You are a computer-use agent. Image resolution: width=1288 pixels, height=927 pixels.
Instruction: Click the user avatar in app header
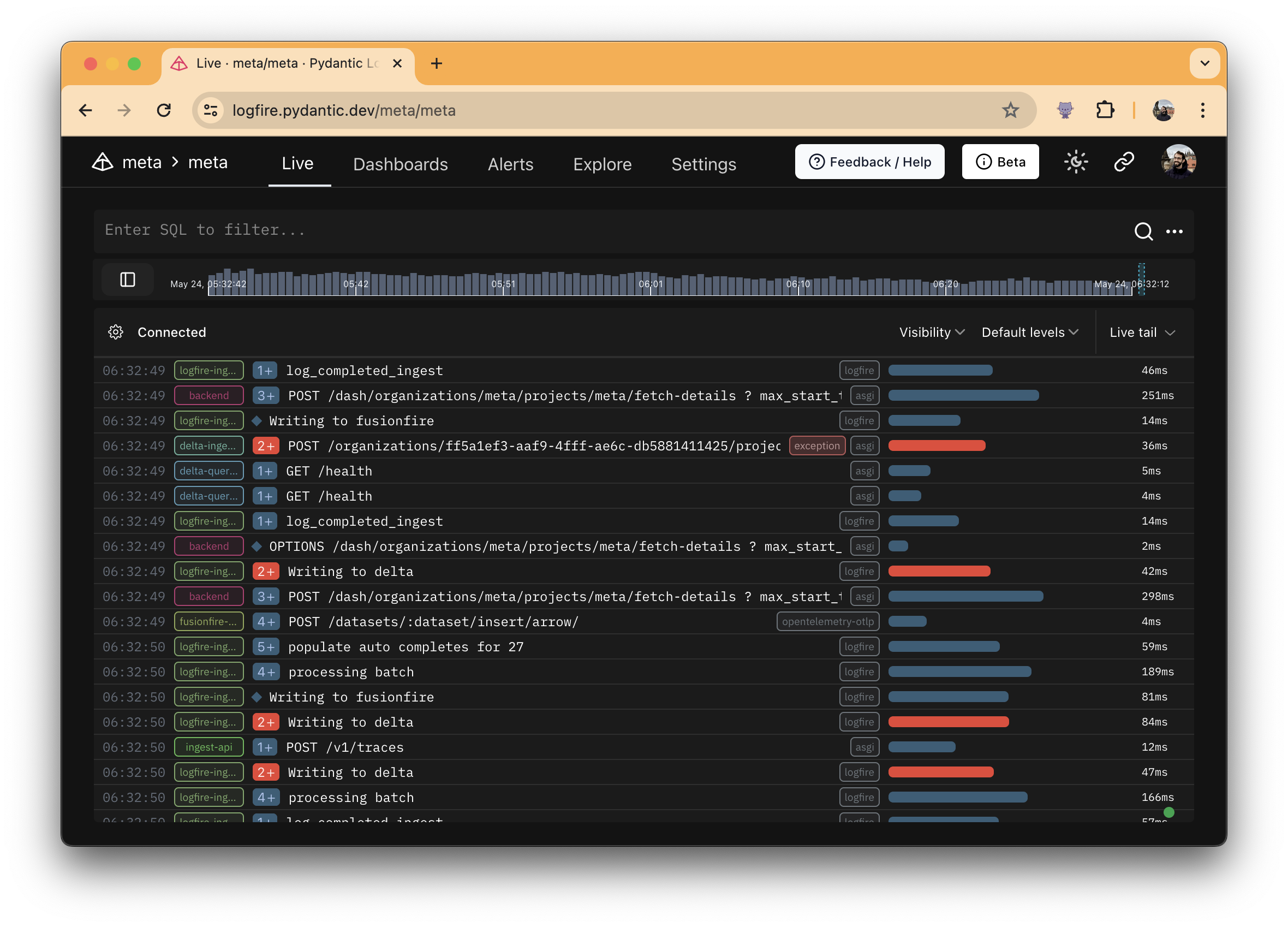(1178, 162)
